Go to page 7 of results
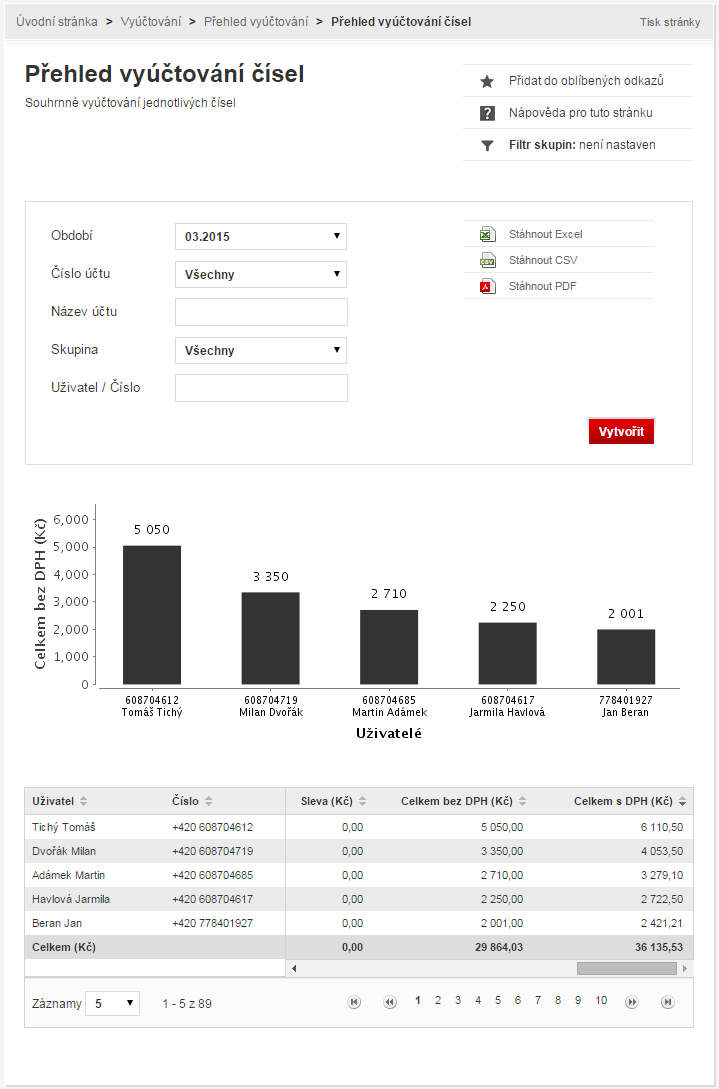 point(538,1000)
